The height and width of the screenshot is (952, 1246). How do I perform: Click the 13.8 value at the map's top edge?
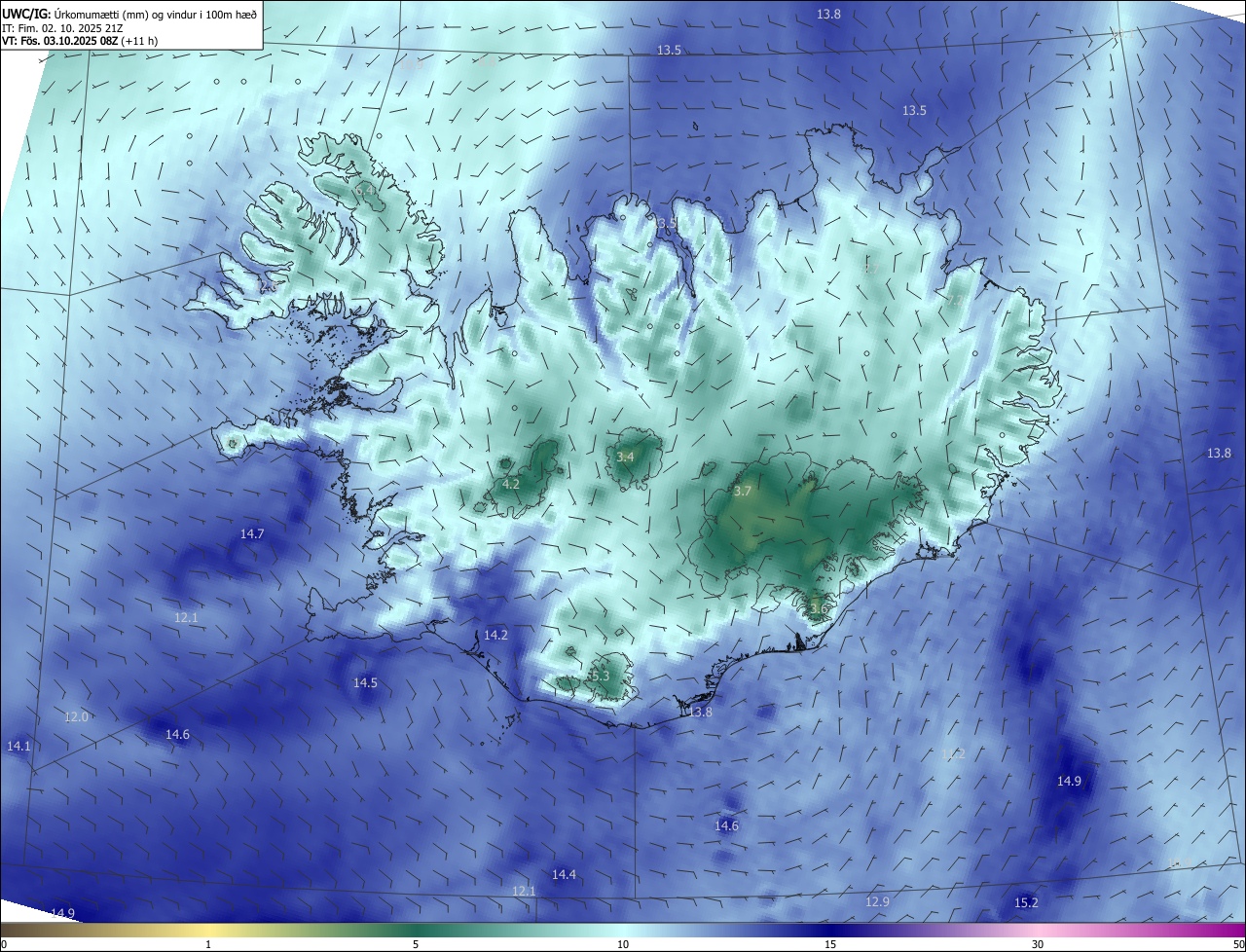[x=828, y=14]
